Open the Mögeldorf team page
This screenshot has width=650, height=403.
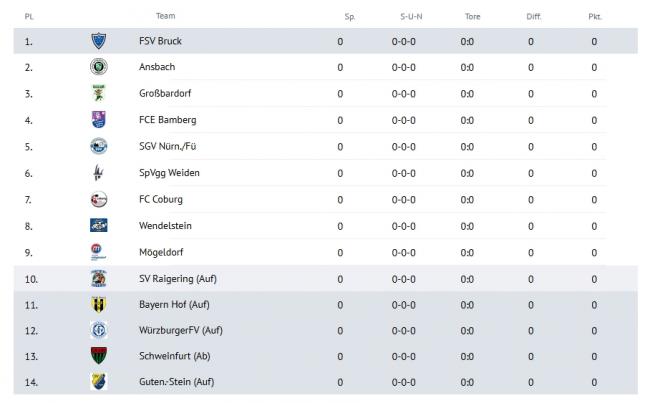[x=161, y=252]
